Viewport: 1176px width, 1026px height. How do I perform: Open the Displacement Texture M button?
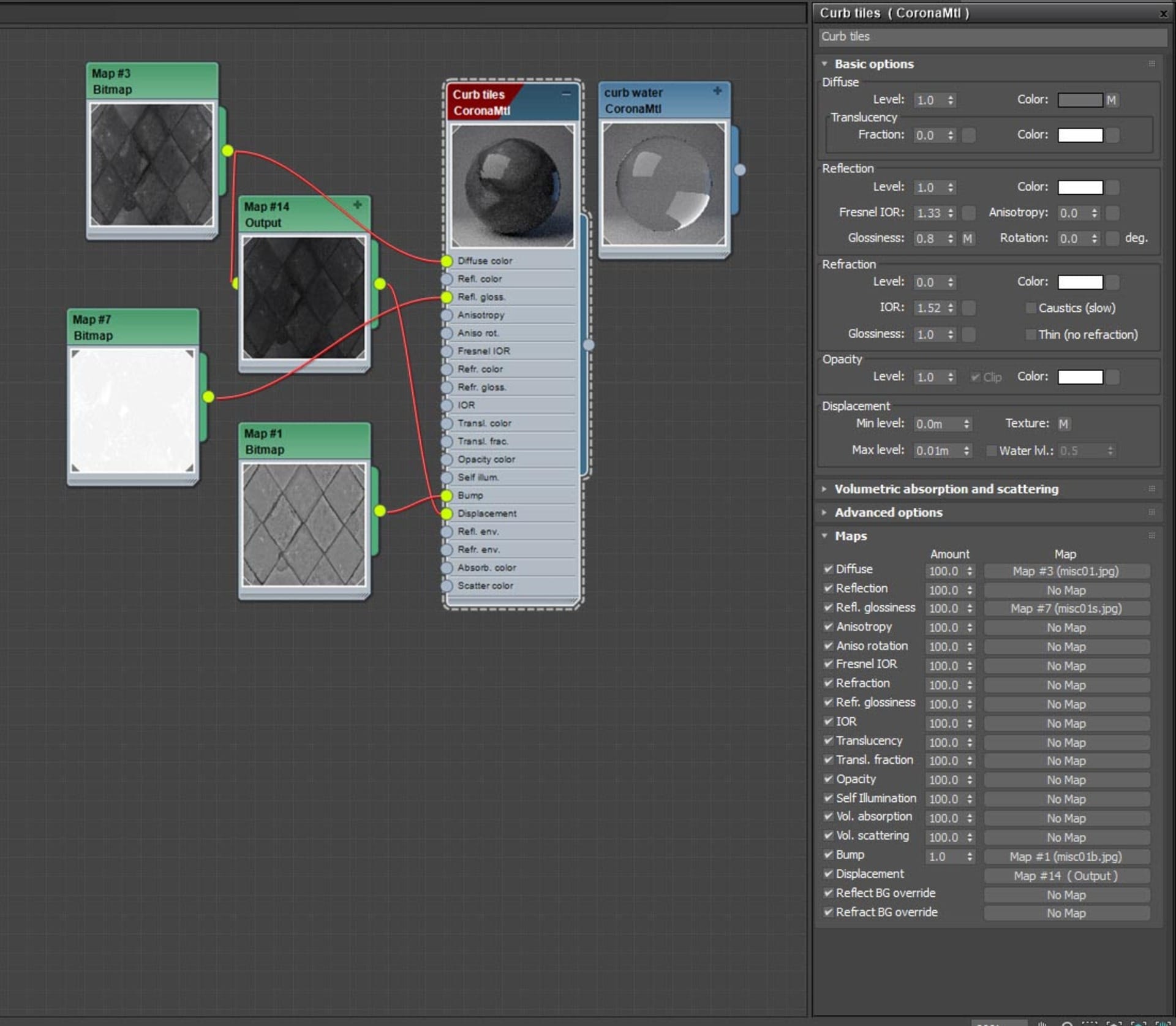click(1064, 424)
